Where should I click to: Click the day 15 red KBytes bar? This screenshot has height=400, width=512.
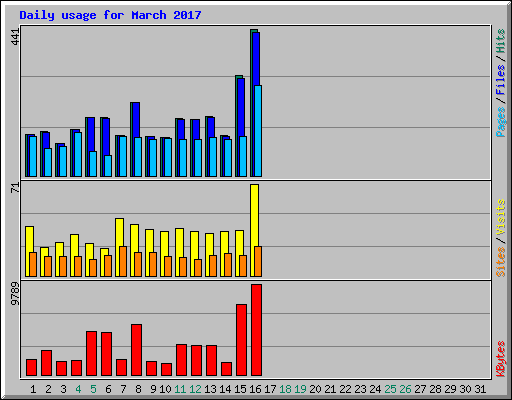click(241, 340)
